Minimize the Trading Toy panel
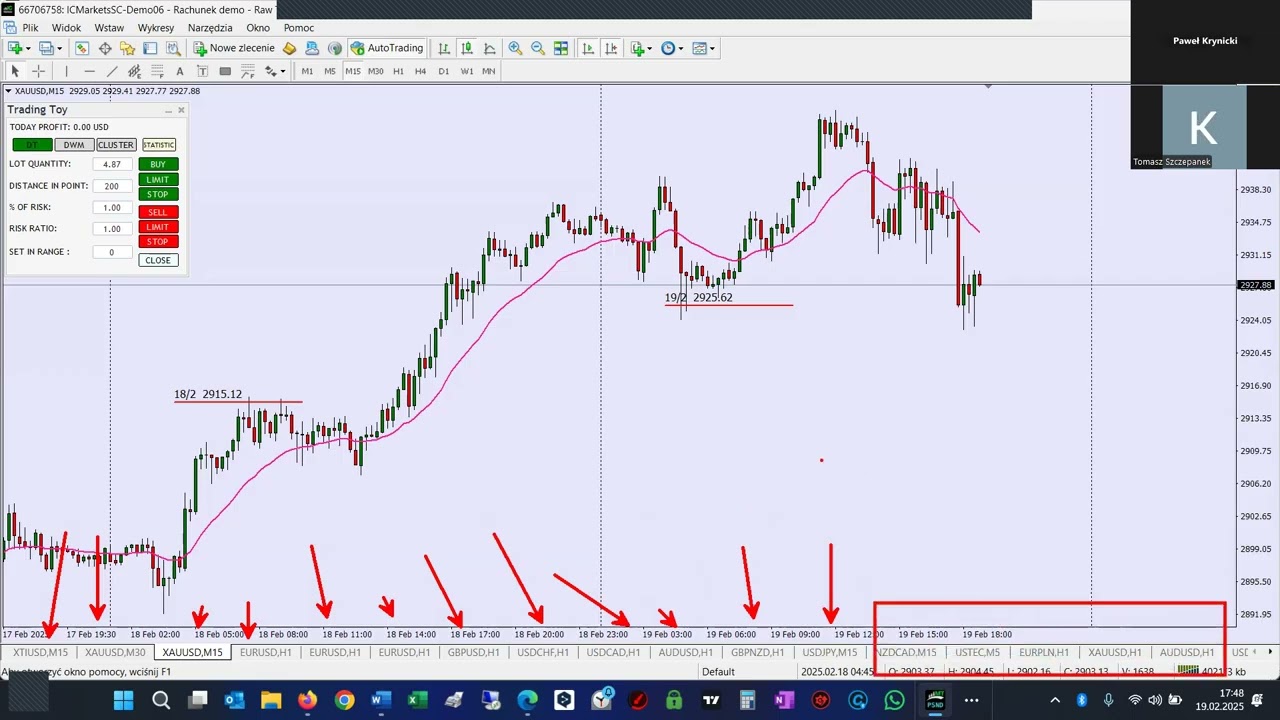Image resolution: width=1280 pixels, height=720 pixels. pyautogui.click(x=168, y=110)
